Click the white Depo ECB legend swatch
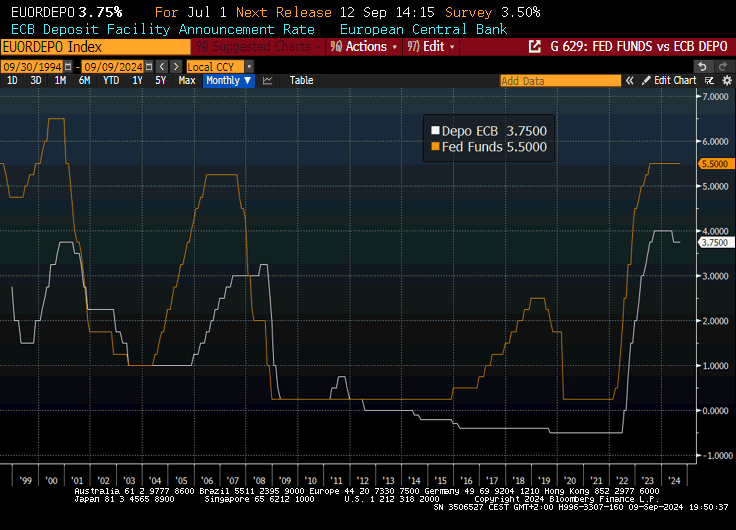The image size is (736, 530). click(435, 131)
